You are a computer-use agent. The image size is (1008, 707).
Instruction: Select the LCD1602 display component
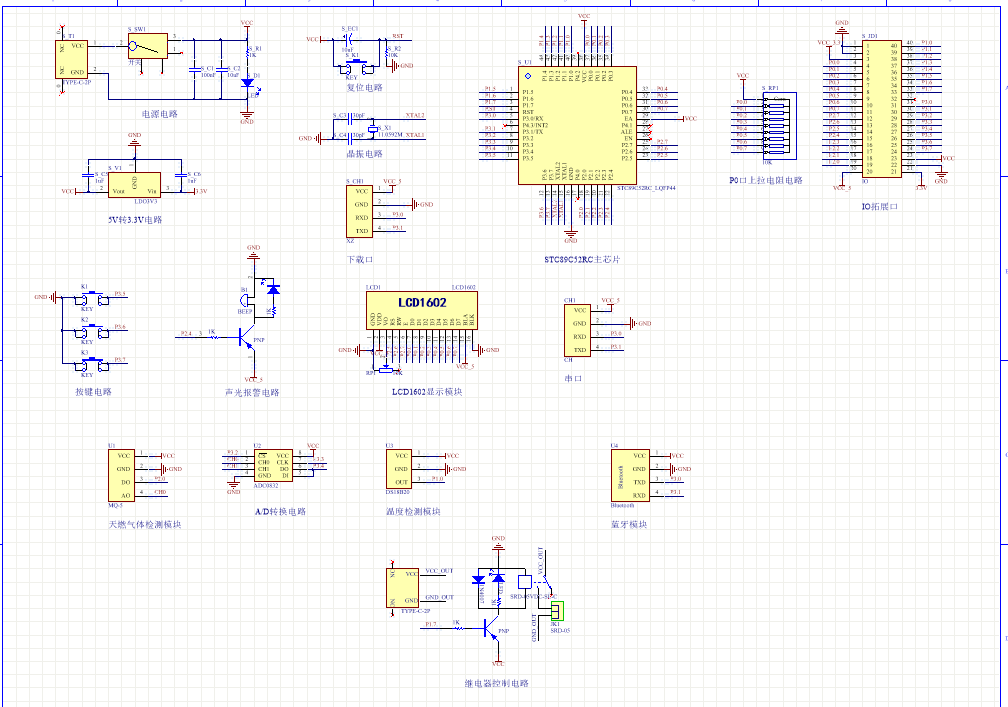pyautogui.click(x=422, y=311)
